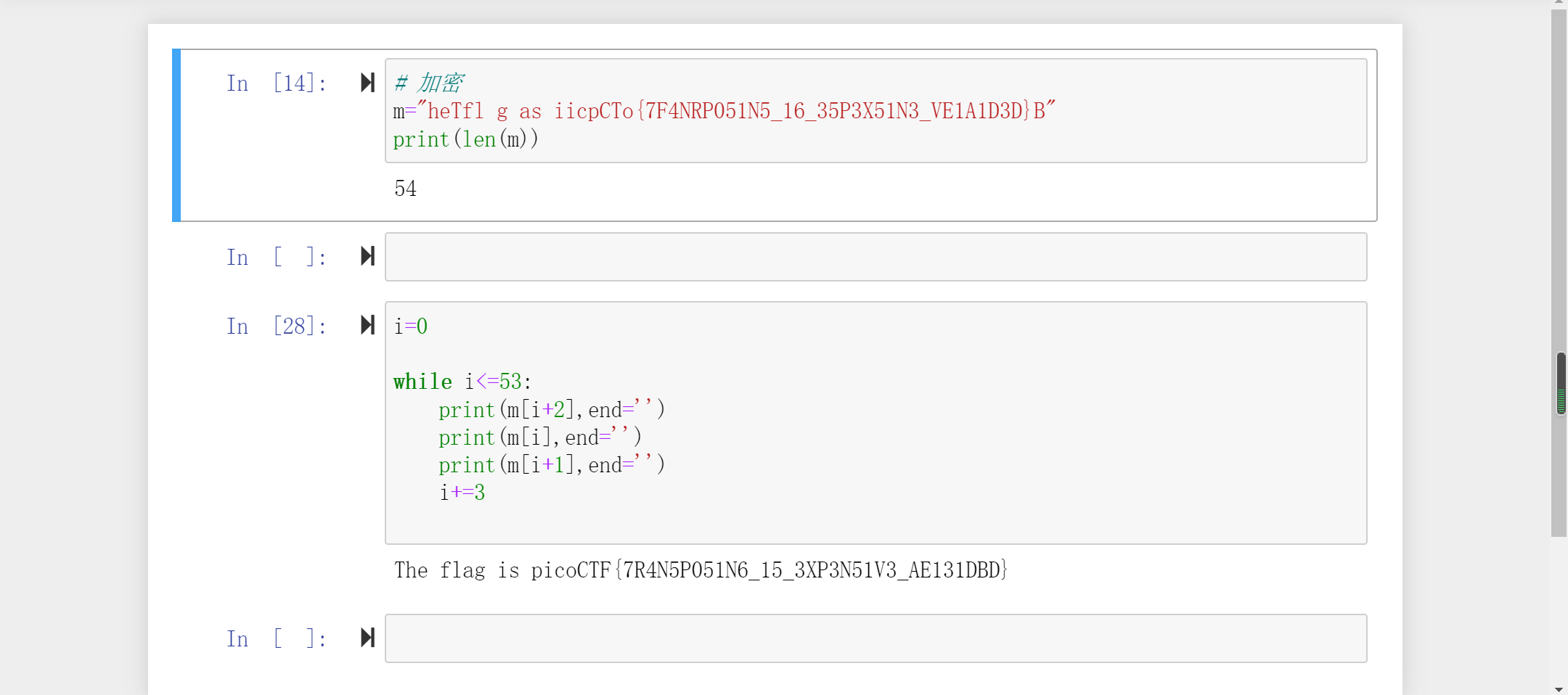Screen dimensions: 1568x695
Task: Select the output text showing 54
Action: 405,189
